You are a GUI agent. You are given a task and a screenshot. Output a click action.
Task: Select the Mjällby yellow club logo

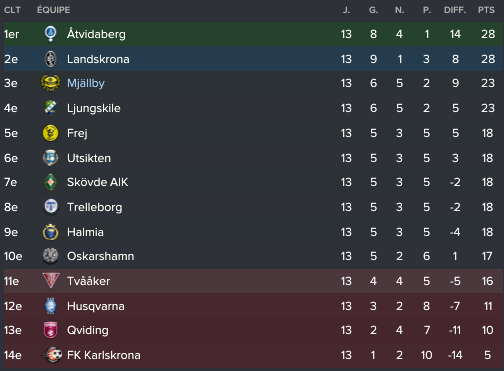tap(50, 83)
